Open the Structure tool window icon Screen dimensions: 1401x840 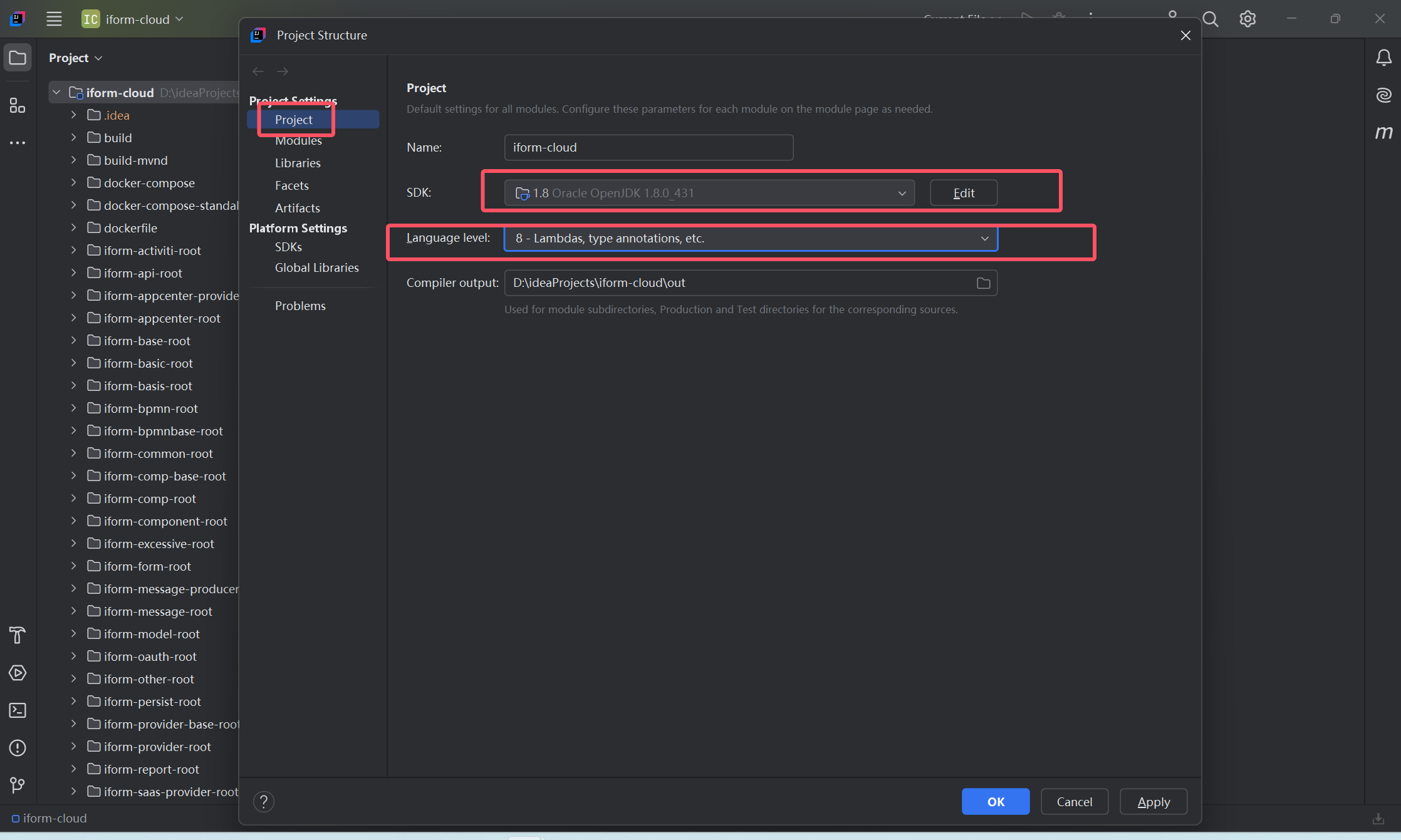tap(18, 105)
